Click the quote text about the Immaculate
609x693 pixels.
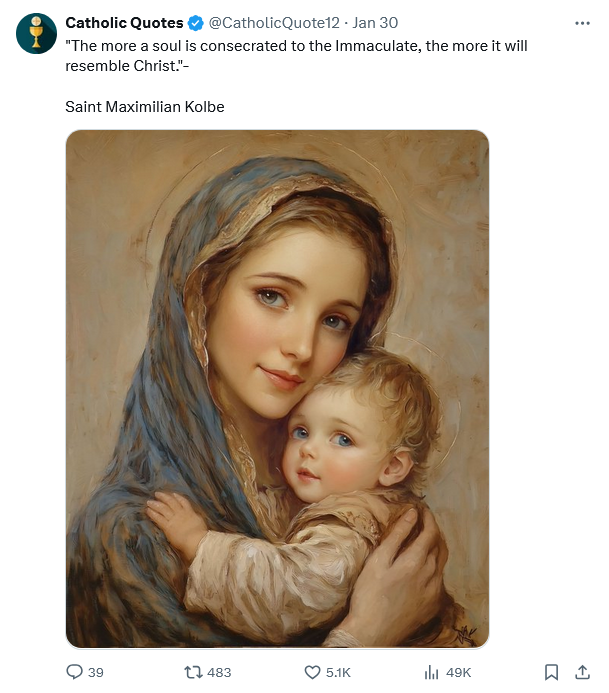296,55
